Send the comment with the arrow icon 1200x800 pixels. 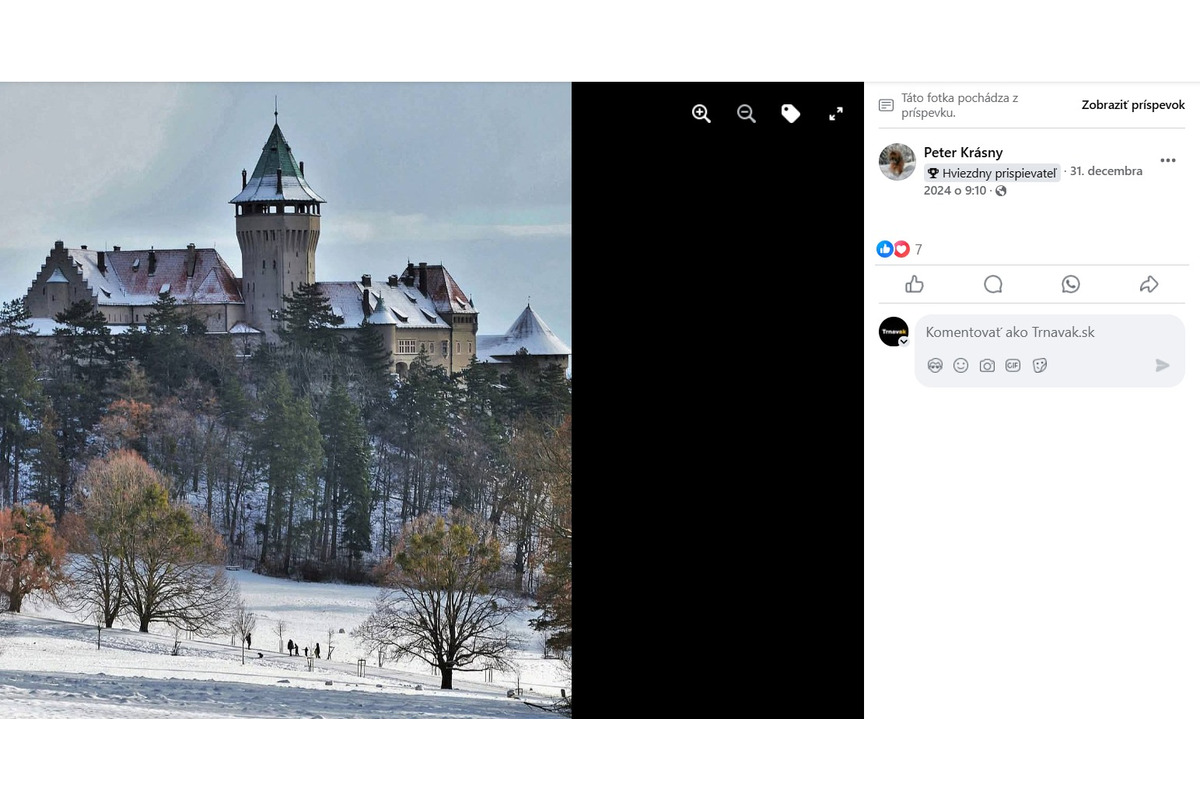(x=1162, y=365)
